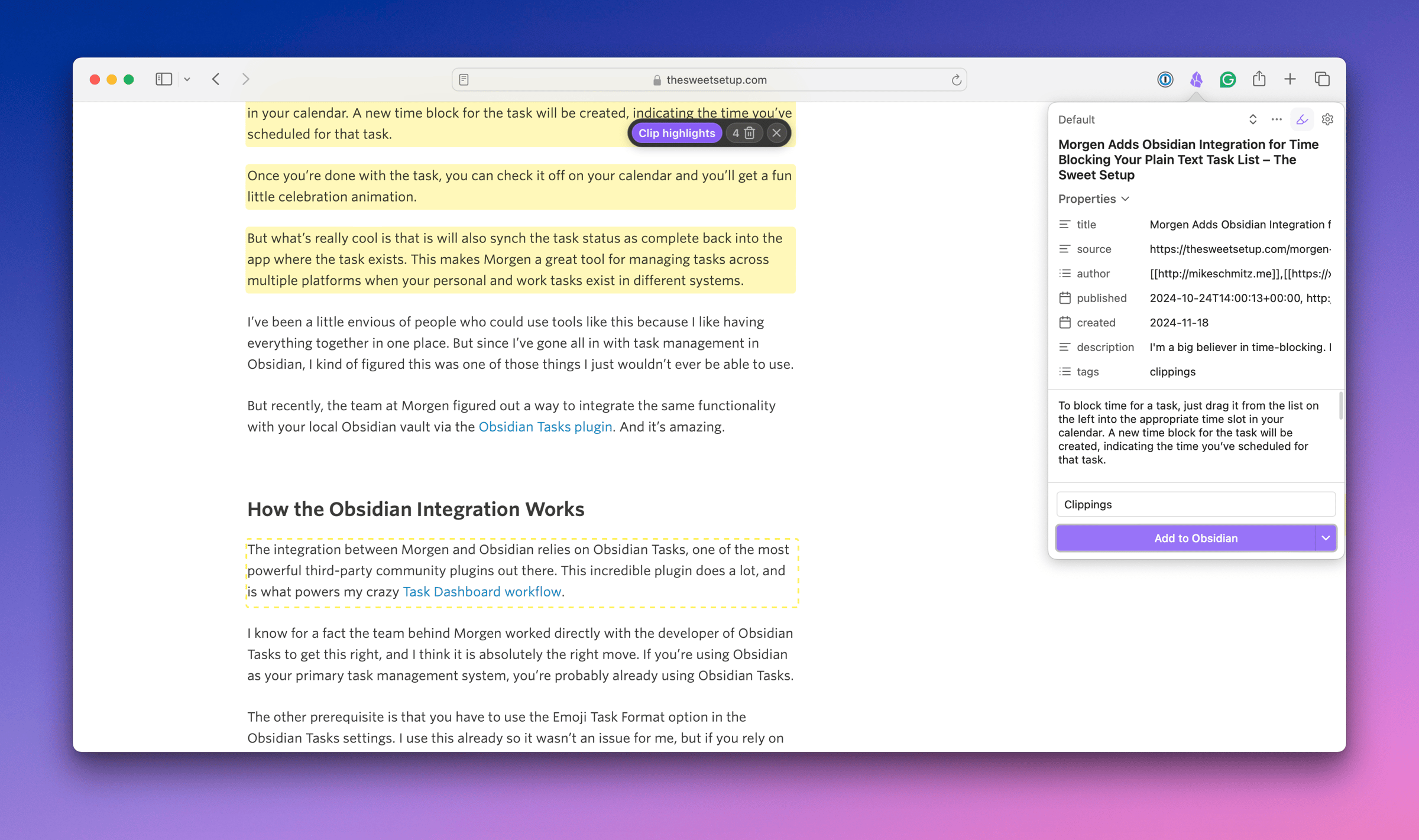Open the Default template selector

[x=1157, y=119]
